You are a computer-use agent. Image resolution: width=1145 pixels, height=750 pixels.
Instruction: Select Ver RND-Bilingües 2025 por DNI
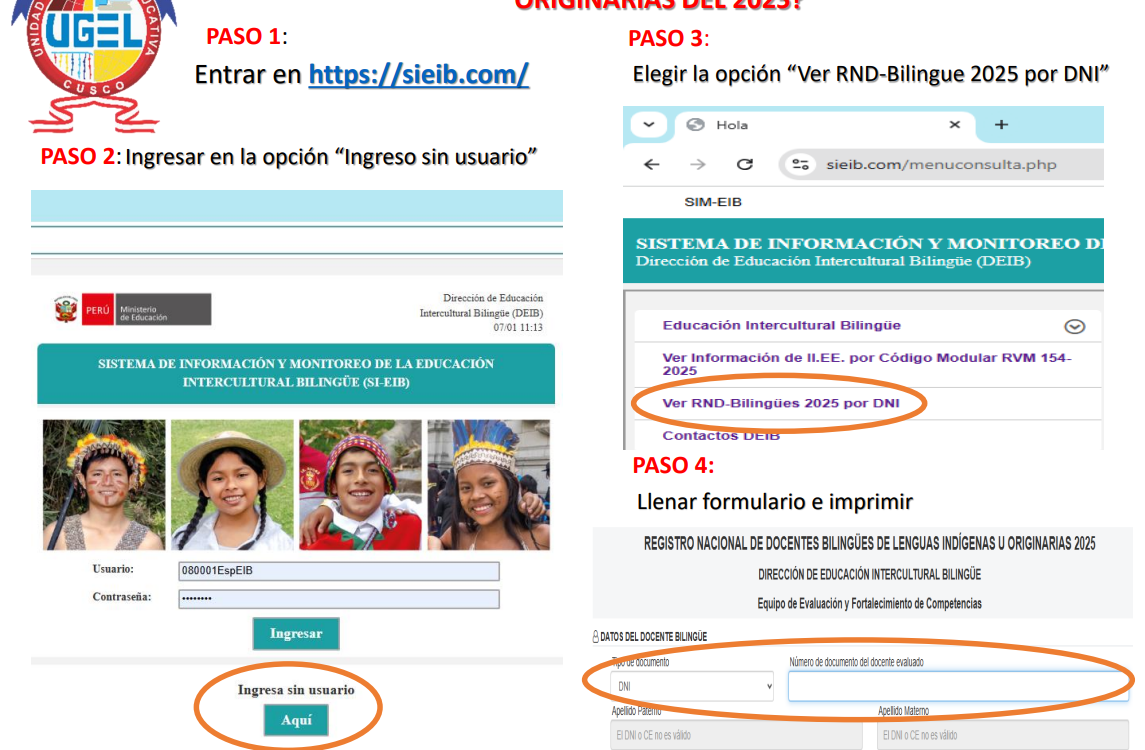pyautogui.click(x=781, y=403)
